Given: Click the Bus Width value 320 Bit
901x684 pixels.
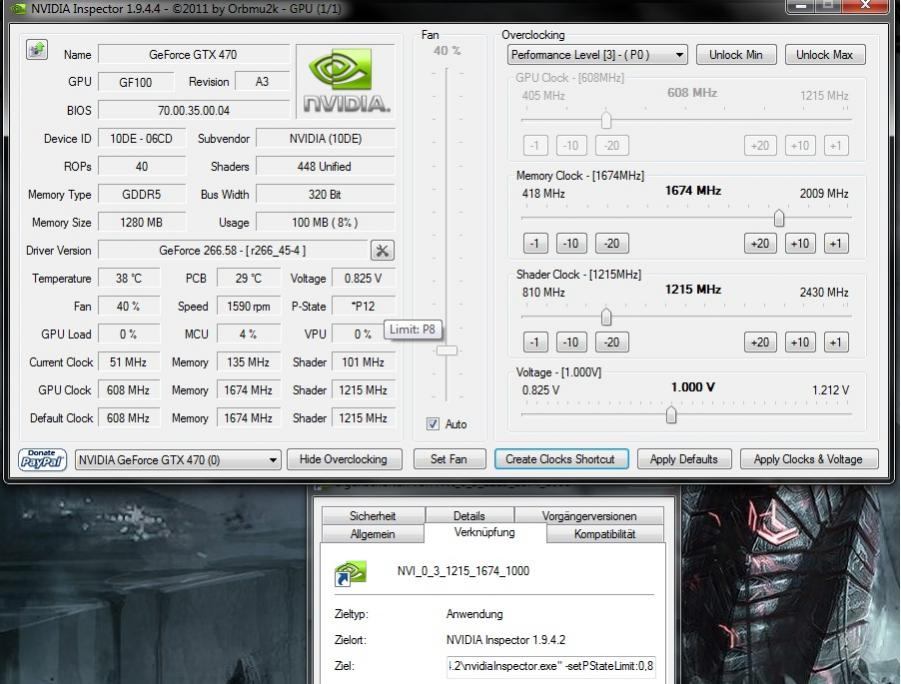Looking at the screenshot, I should pyautogui.click(x=325, y=194).
